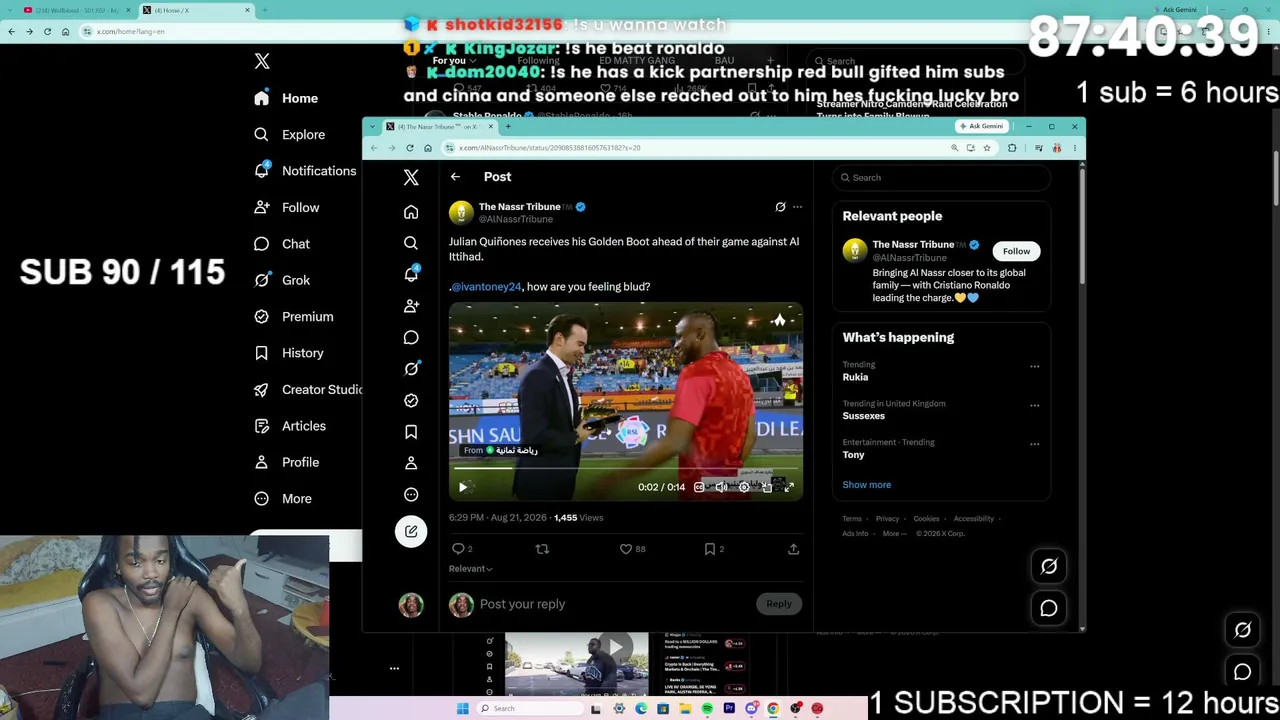Open Spotify from the taskbar
Image resolution: width=1280 pixels, height=720 pixels.
(x=707, y=709)
